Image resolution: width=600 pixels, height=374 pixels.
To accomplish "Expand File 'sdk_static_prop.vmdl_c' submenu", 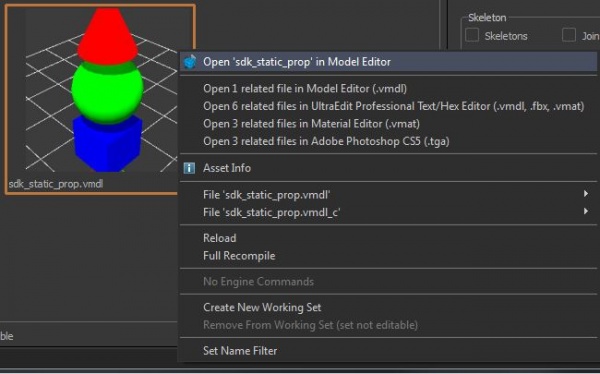I will [x=388, y=212].
